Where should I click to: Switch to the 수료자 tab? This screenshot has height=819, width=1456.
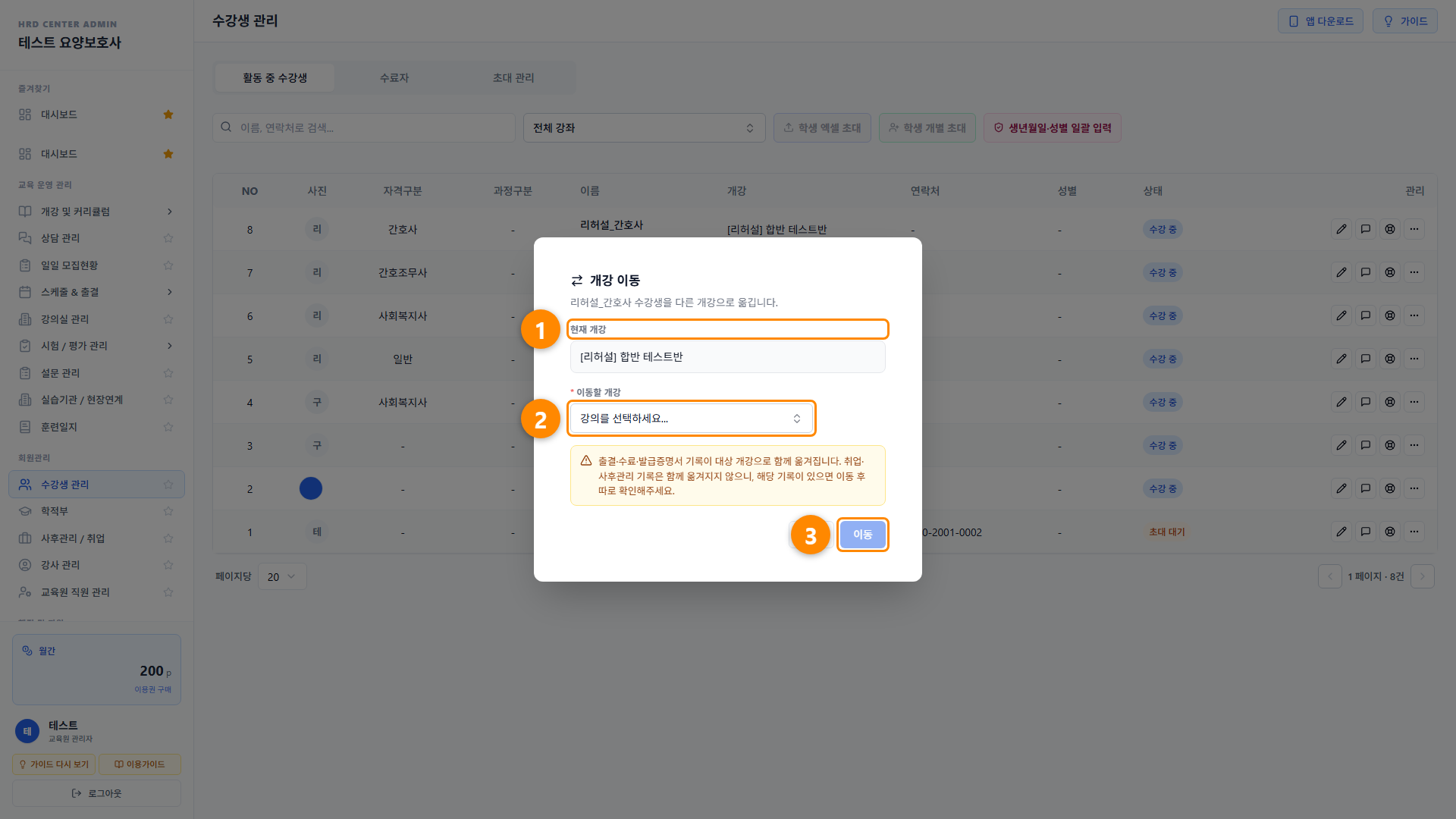tap(394, 77)
